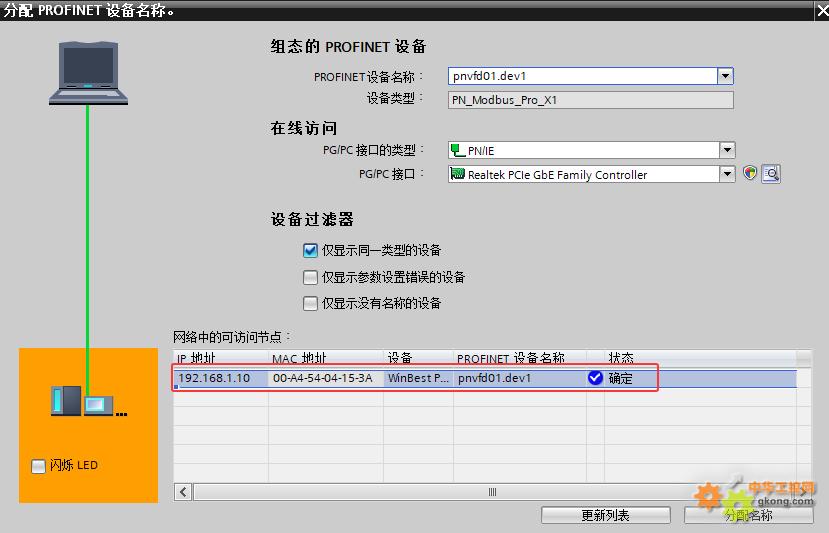Click the shield icon beside PG/PC interface
Image resolution: width=829 pixels, height=533 pixels.
[750, 174]
